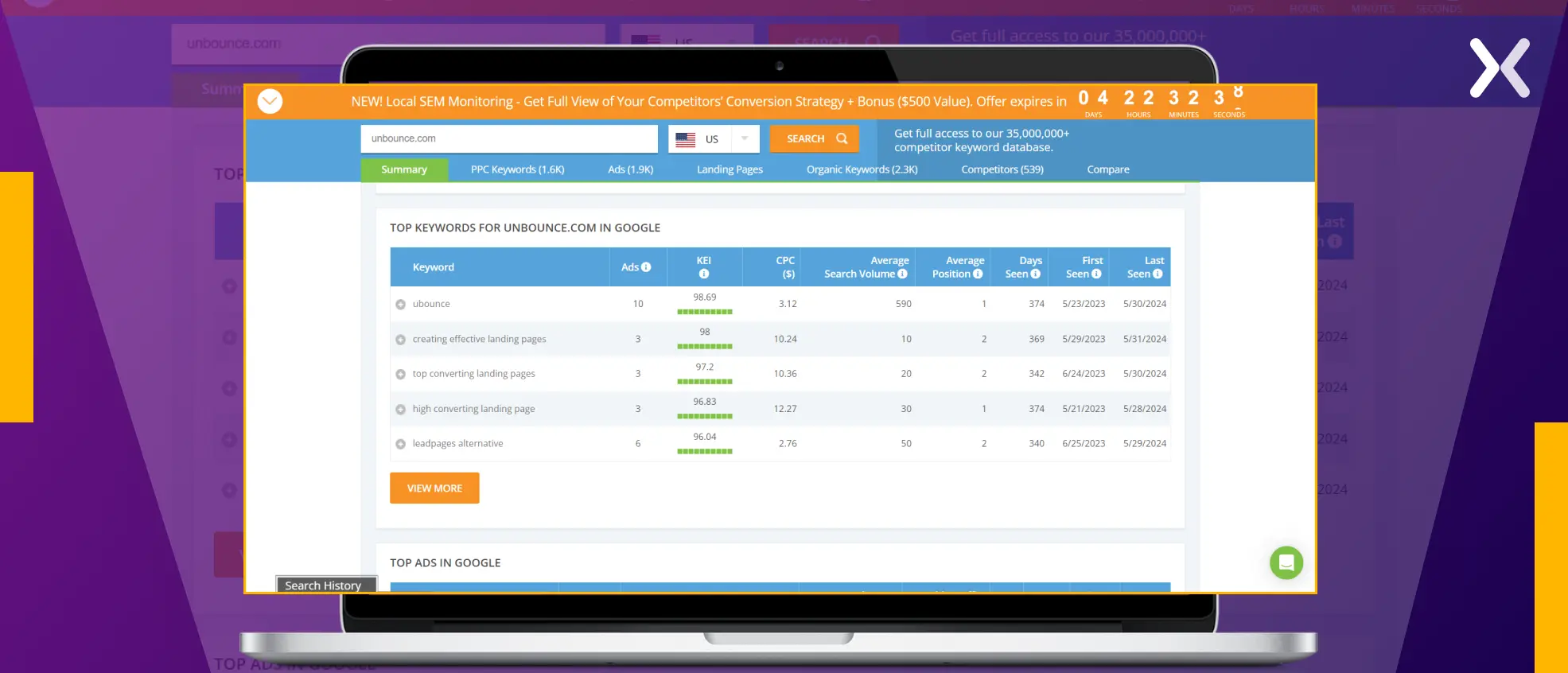Click the US flag icon

[x=686, y=139]
